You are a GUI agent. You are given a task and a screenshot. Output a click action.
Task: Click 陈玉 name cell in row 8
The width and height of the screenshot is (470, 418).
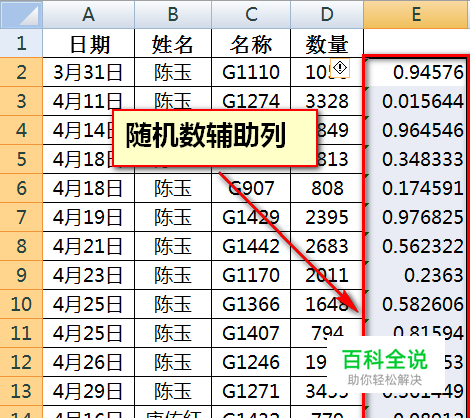(x=173, y=246)
